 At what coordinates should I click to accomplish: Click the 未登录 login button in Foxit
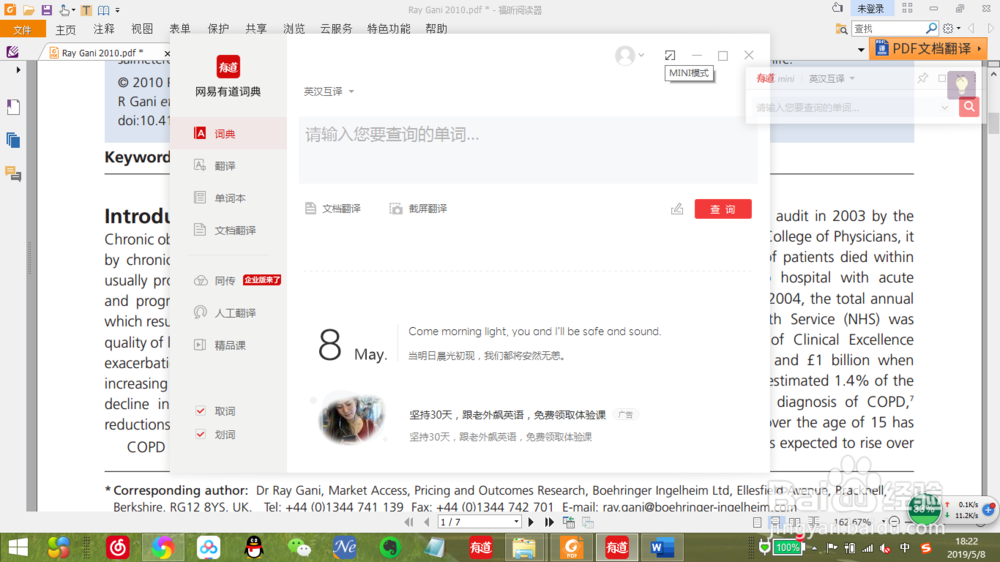[870, 9]
